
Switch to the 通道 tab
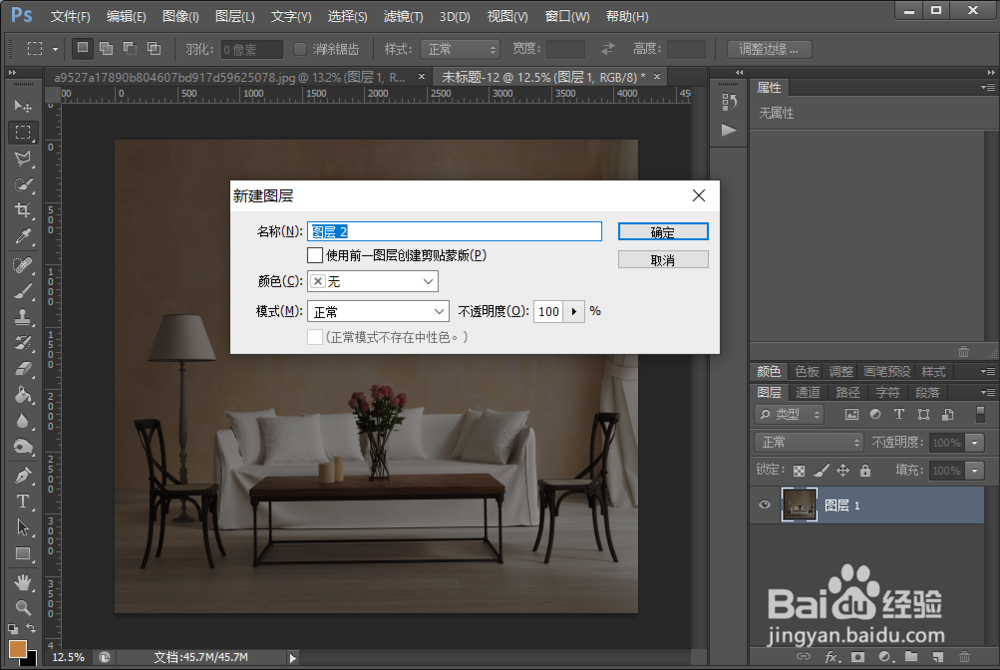(x=808, y=393)
